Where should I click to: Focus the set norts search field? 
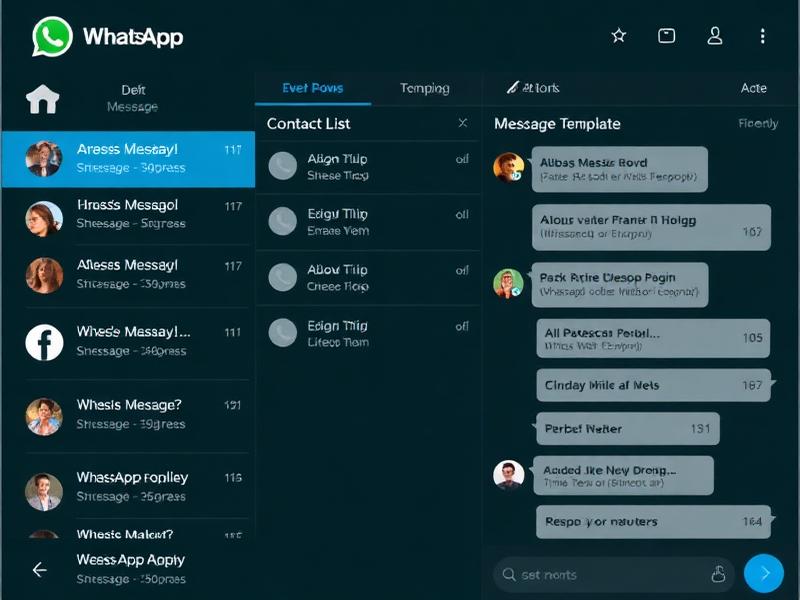(614, 574)
